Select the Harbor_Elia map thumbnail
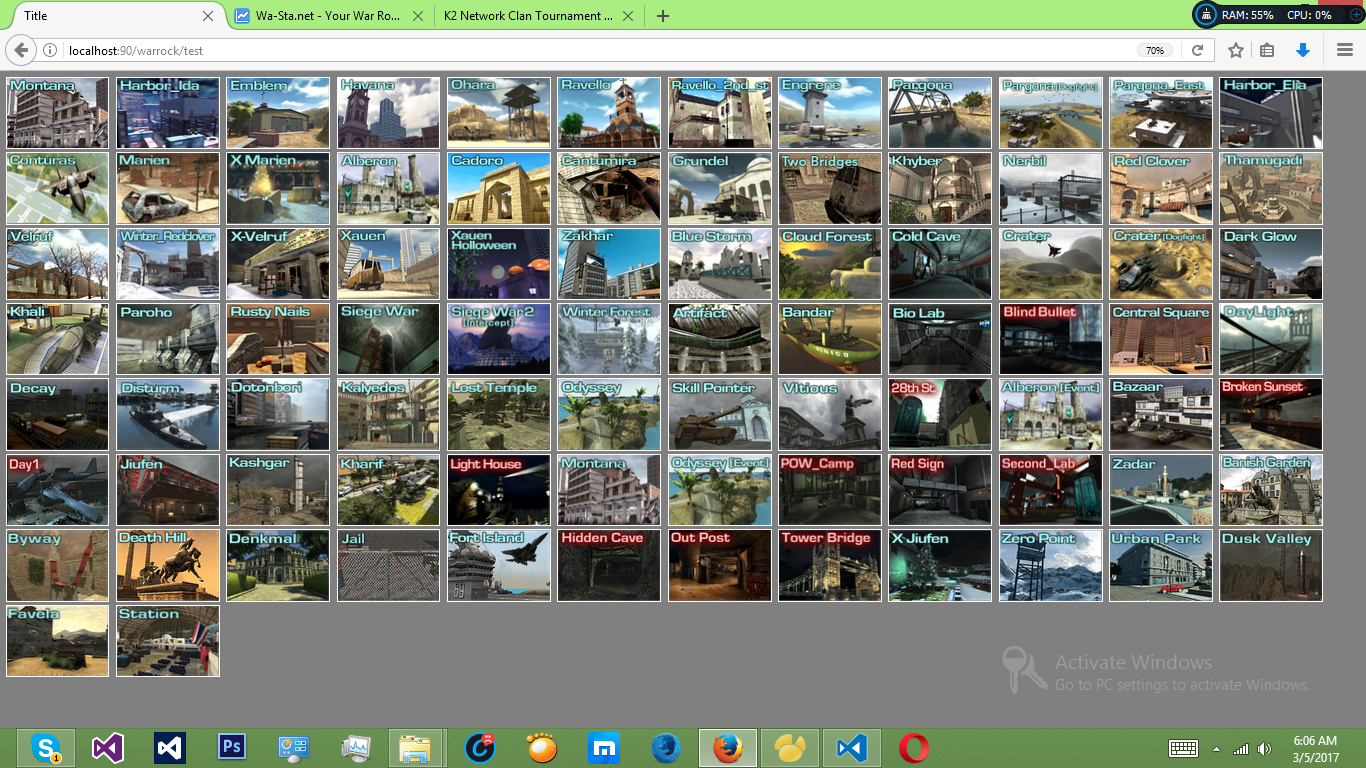 pos(1271,112)
